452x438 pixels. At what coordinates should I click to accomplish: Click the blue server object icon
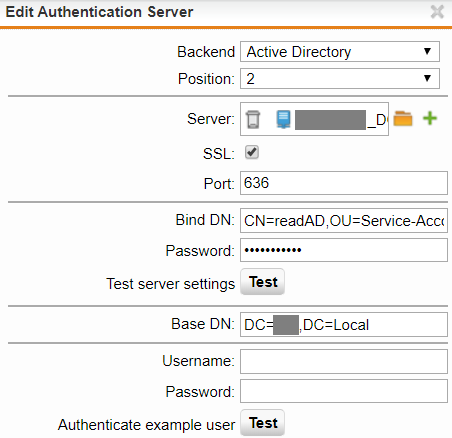tap(283, 119)
